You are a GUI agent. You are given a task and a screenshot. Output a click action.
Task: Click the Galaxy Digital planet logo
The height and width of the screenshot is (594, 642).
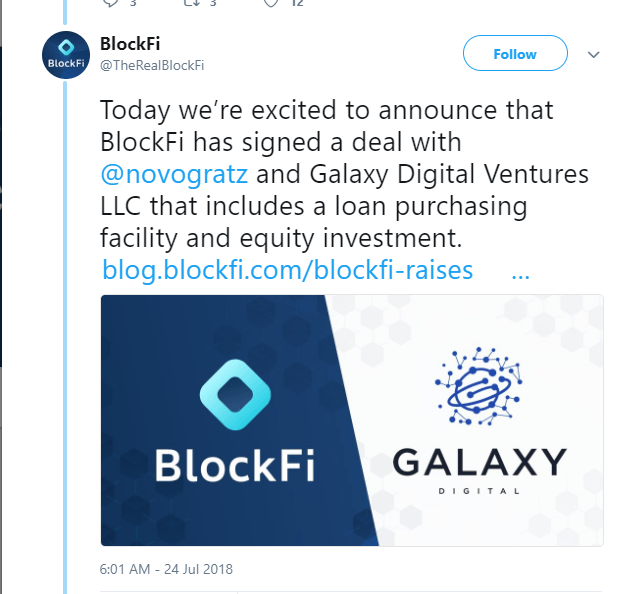coord(478,387)
